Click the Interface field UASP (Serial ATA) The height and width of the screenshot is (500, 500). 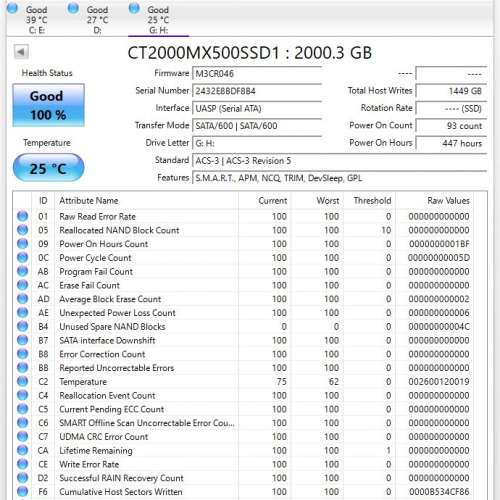(257, 108)
